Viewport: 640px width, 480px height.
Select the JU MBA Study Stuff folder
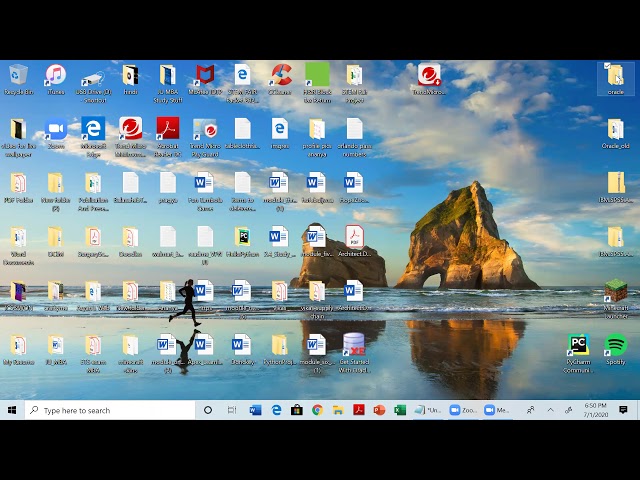tap(168, 83)
